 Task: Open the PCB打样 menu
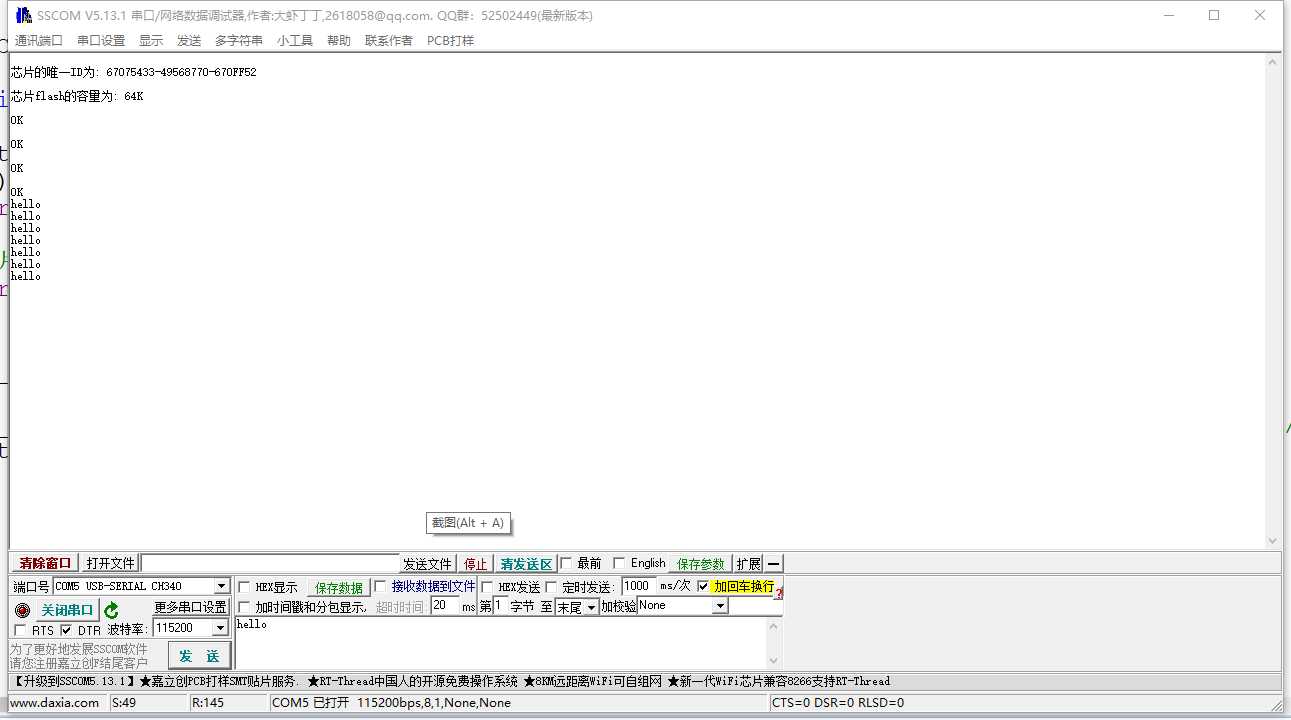tap(450, 41)
